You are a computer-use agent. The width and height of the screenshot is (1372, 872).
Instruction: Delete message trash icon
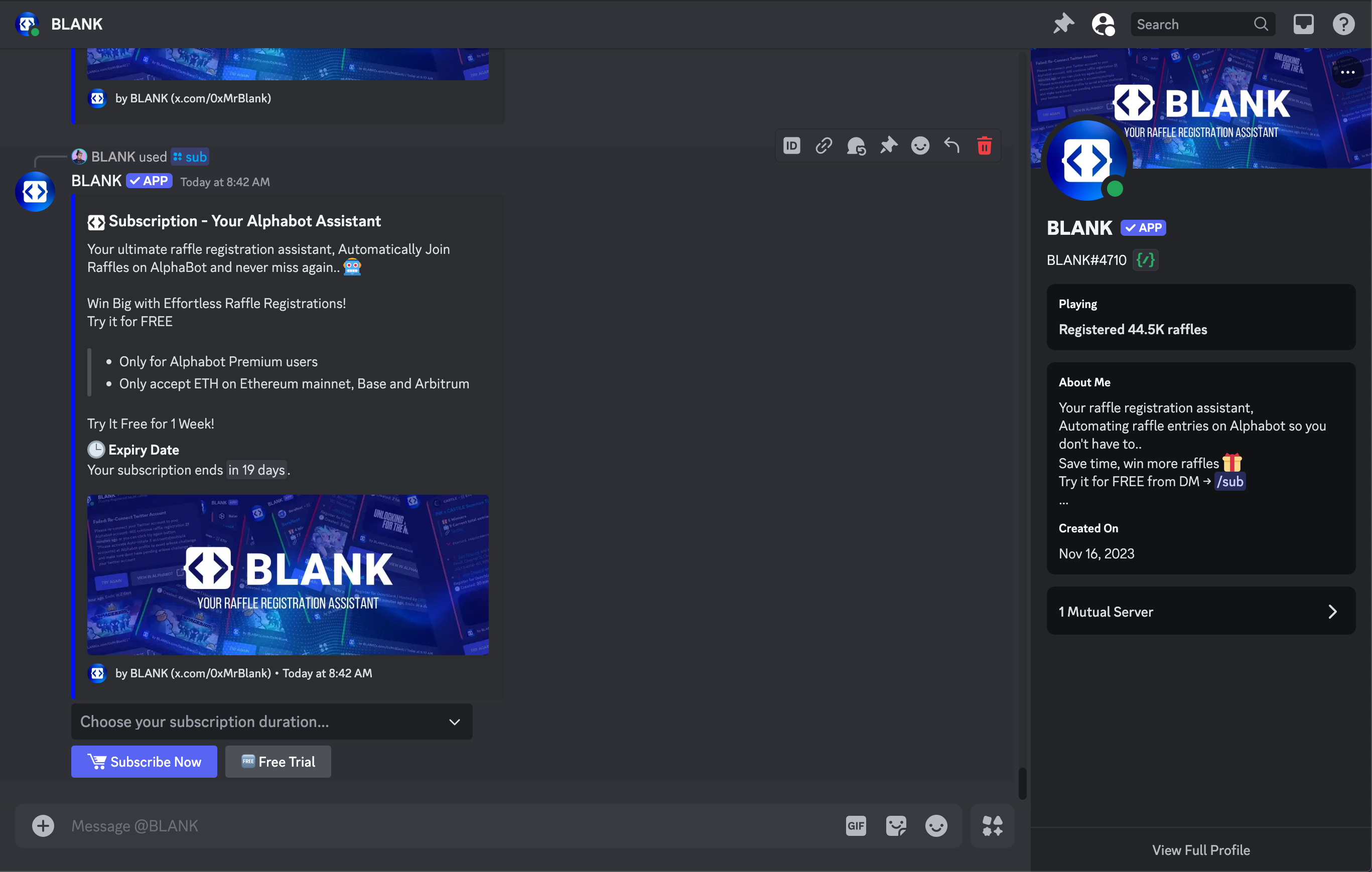click(985, 147)
